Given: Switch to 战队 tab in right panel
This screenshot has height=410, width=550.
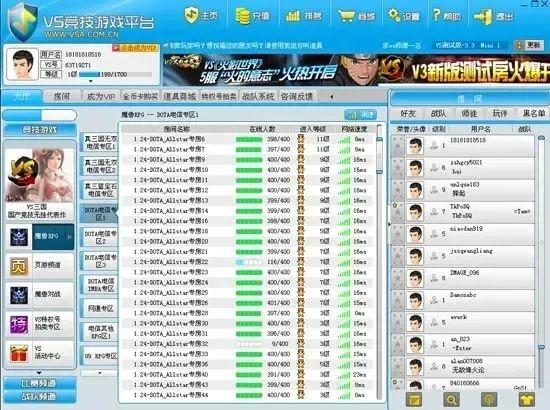Looking at the screenshot, I should [x=438, y=113].
